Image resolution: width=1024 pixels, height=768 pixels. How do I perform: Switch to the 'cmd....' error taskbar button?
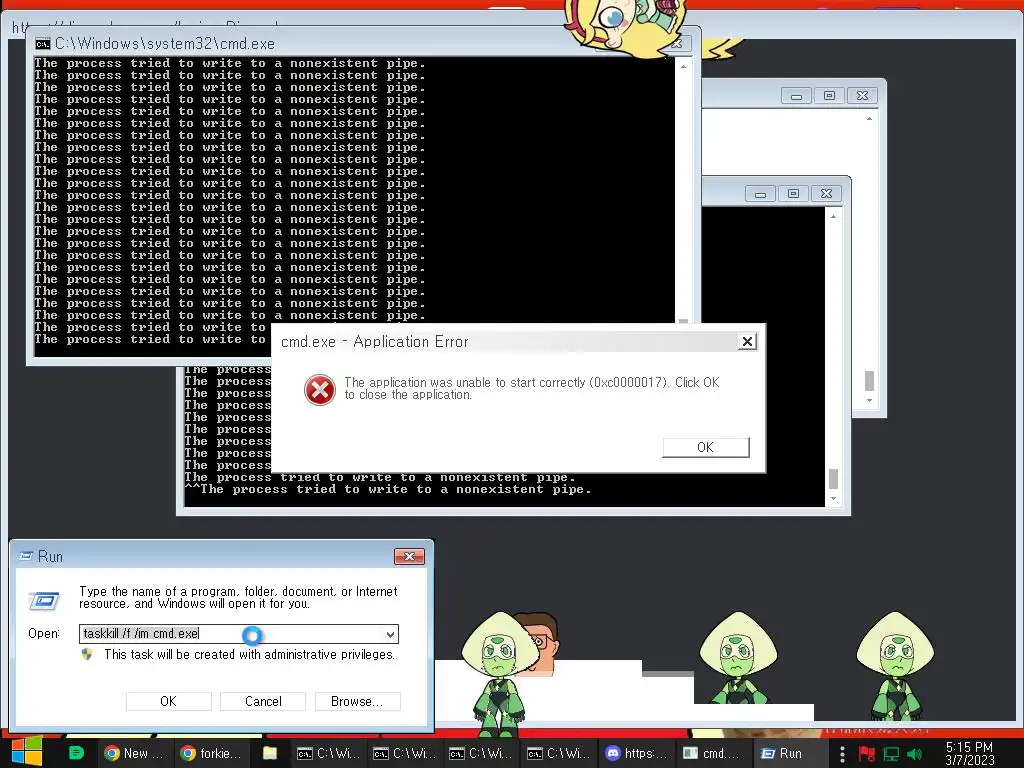click(x=712, y=753)
